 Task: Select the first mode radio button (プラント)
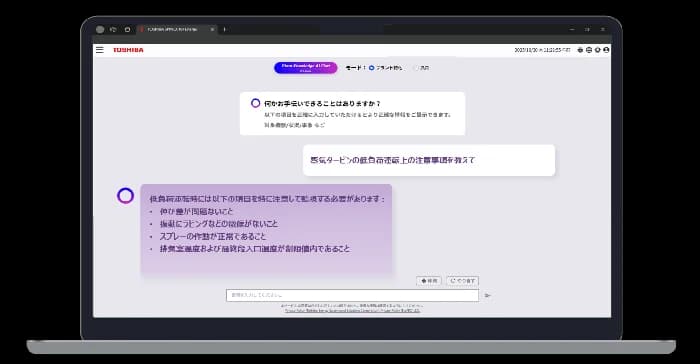[371, 68]
